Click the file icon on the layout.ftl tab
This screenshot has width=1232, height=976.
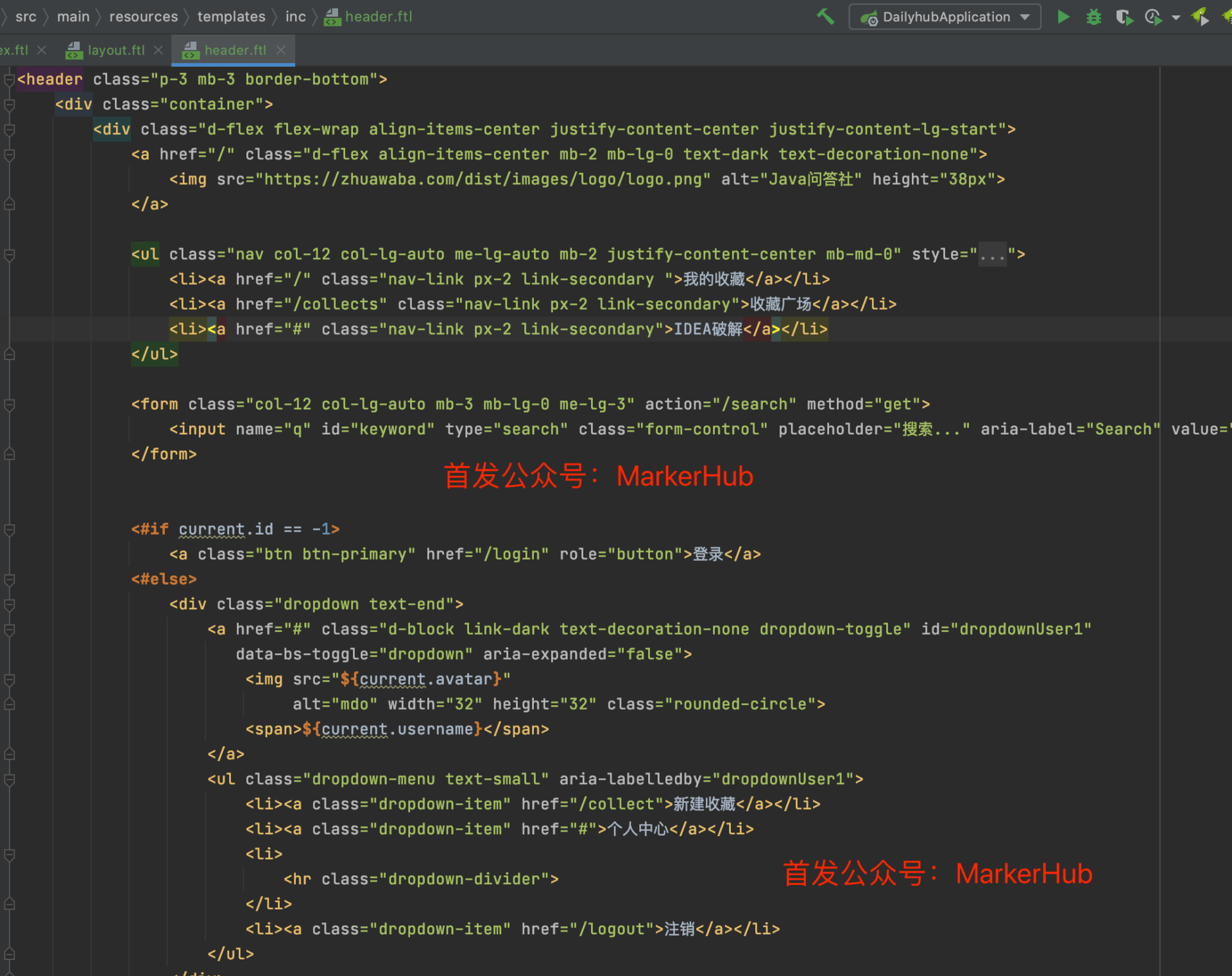click(74, 50)
